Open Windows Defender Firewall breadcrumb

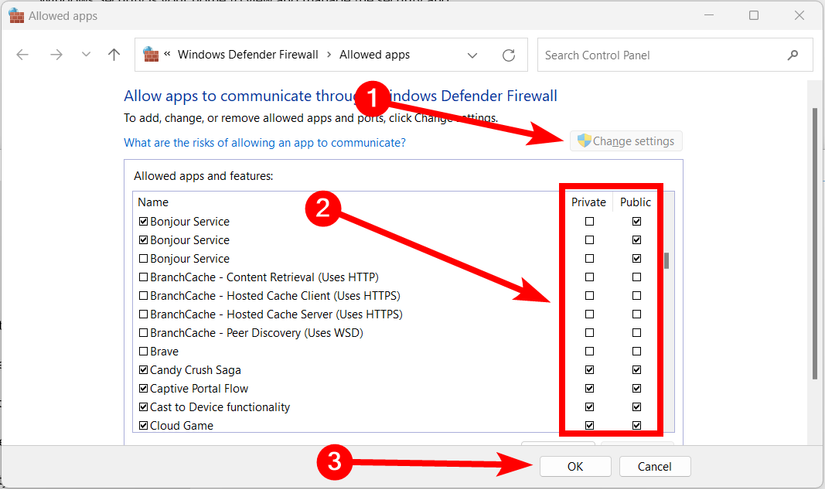tap(247, 55)
